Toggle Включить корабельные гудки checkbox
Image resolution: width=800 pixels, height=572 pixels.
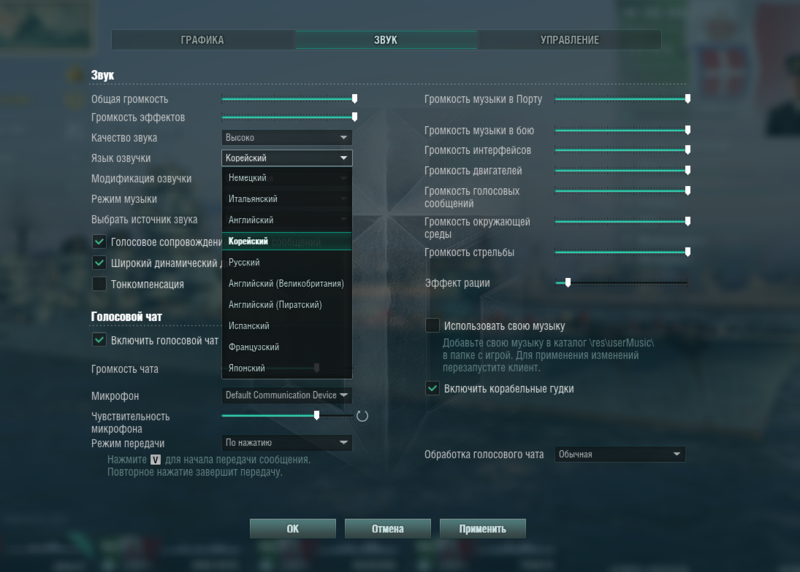point(432,388)
